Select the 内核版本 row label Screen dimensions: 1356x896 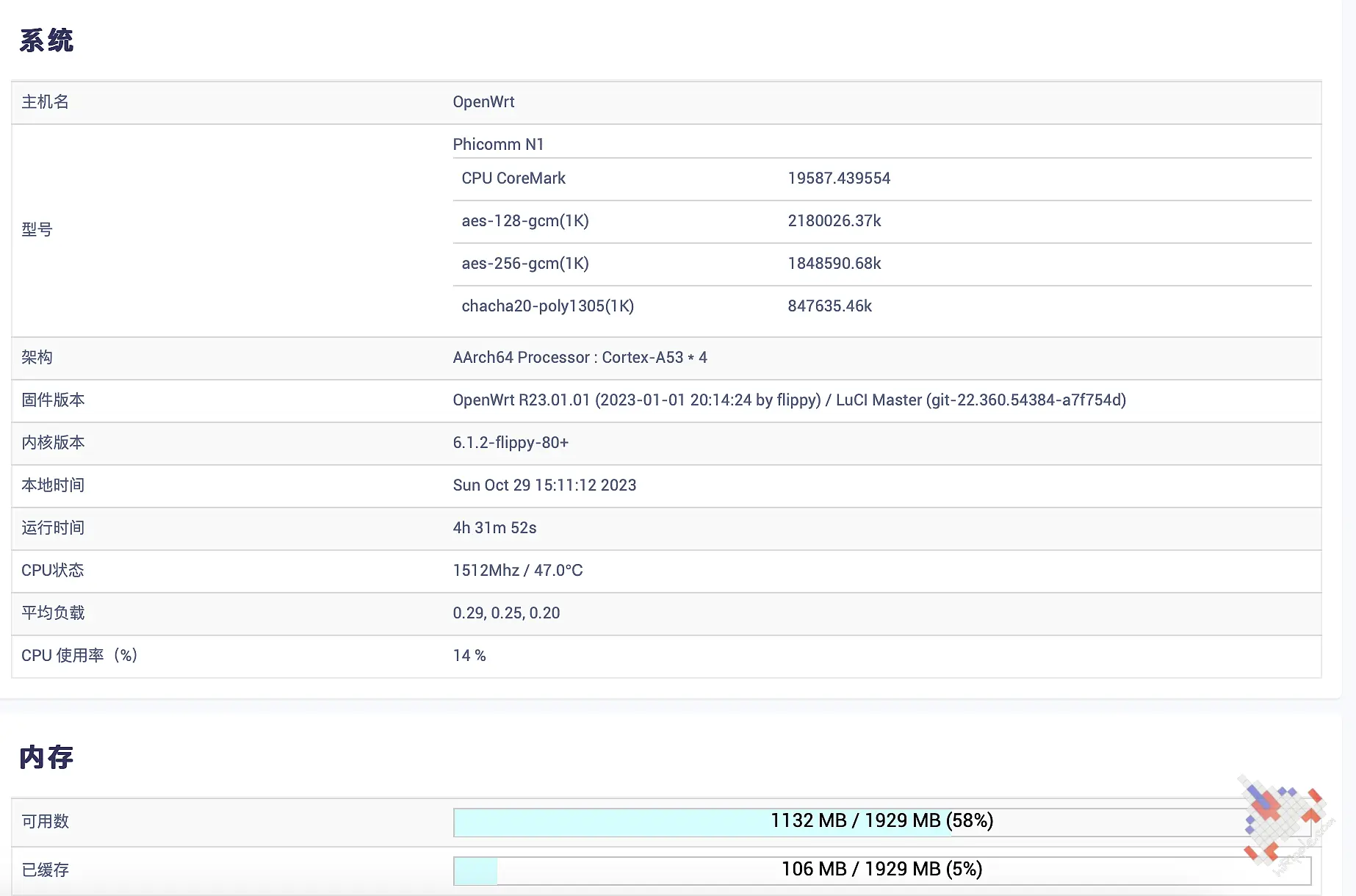coord(53,443)
